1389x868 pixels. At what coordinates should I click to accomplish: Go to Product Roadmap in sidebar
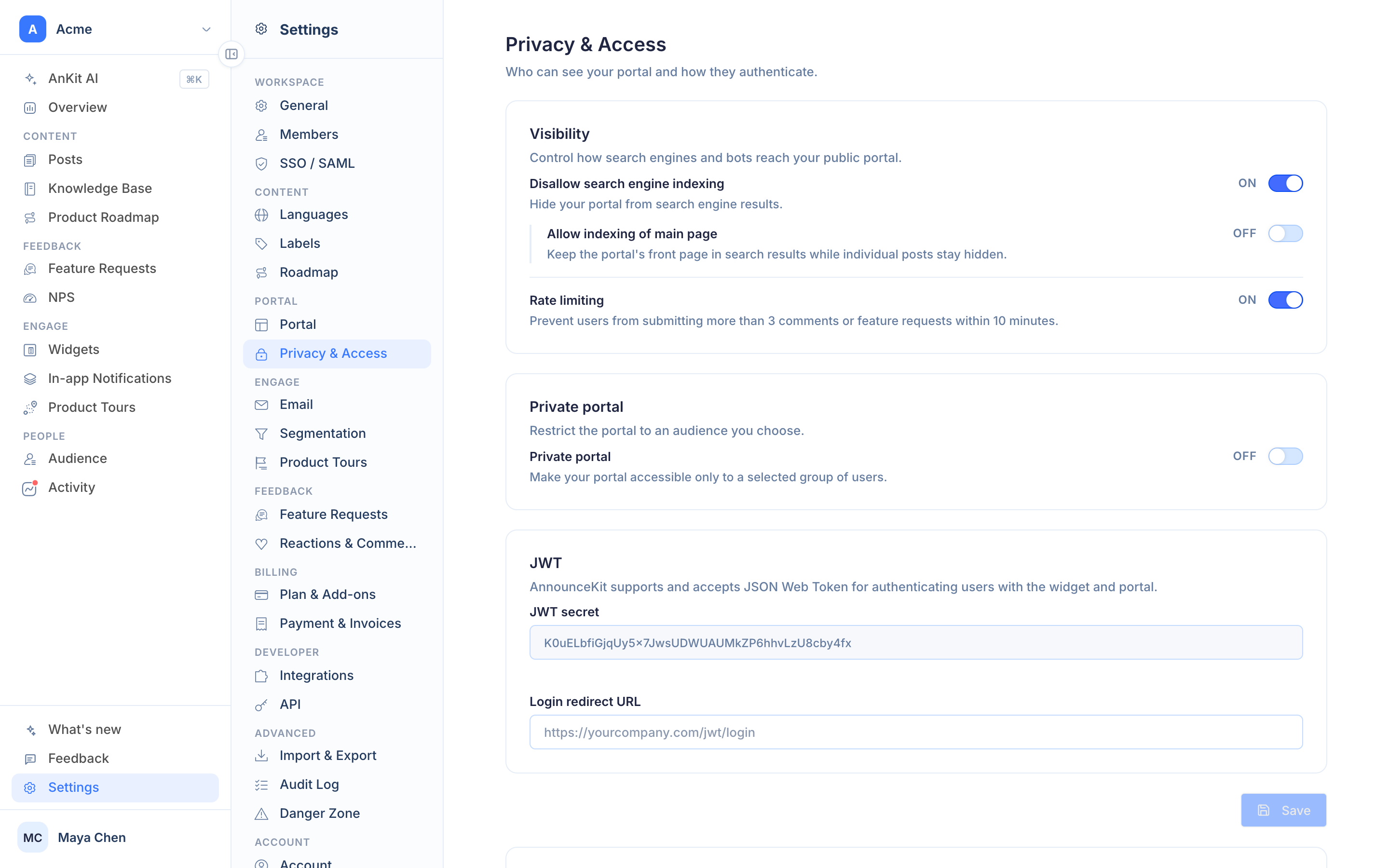[x=115, y=217]
